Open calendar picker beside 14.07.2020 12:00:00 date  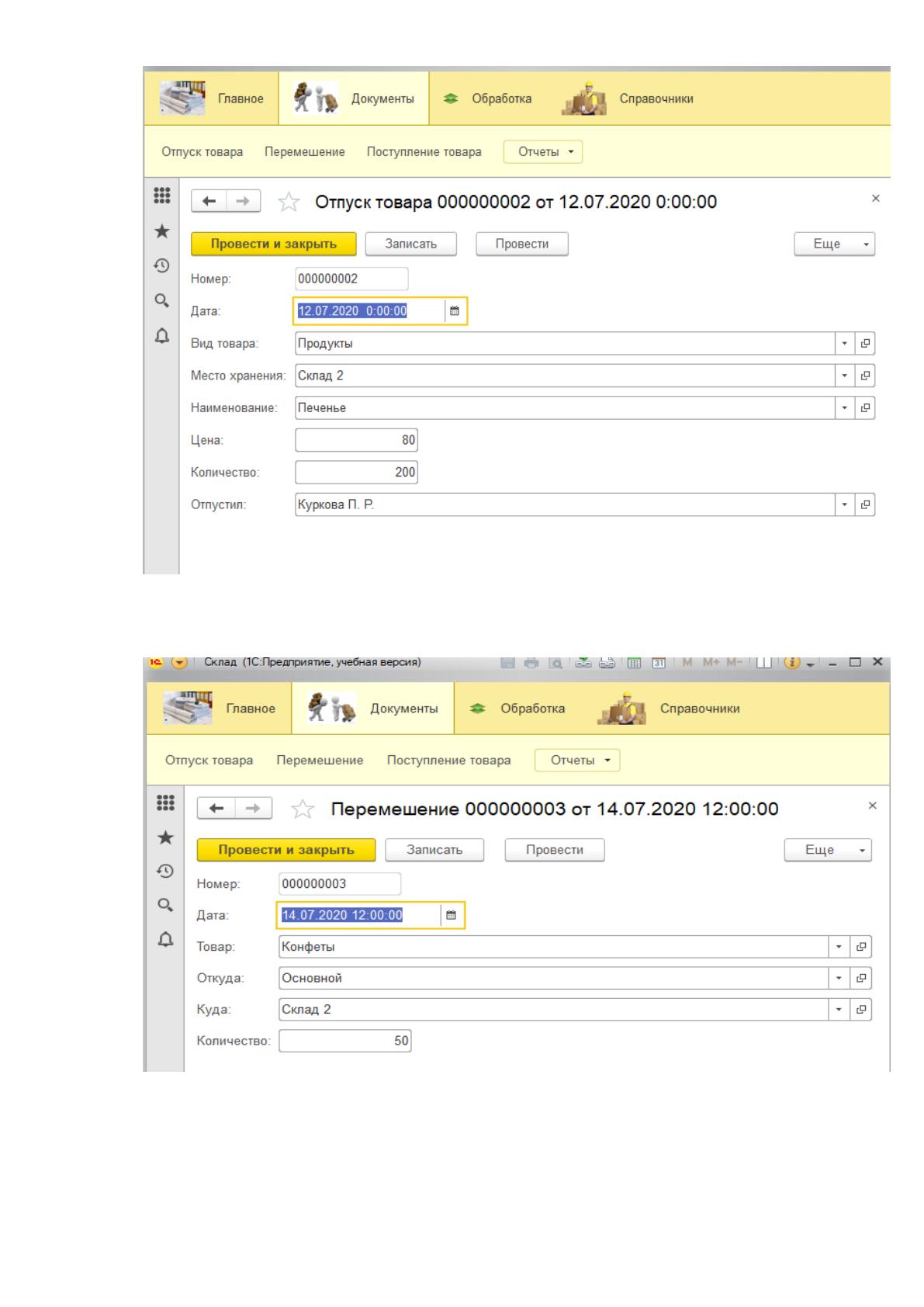pyautogui.click(x=451, y=915)
